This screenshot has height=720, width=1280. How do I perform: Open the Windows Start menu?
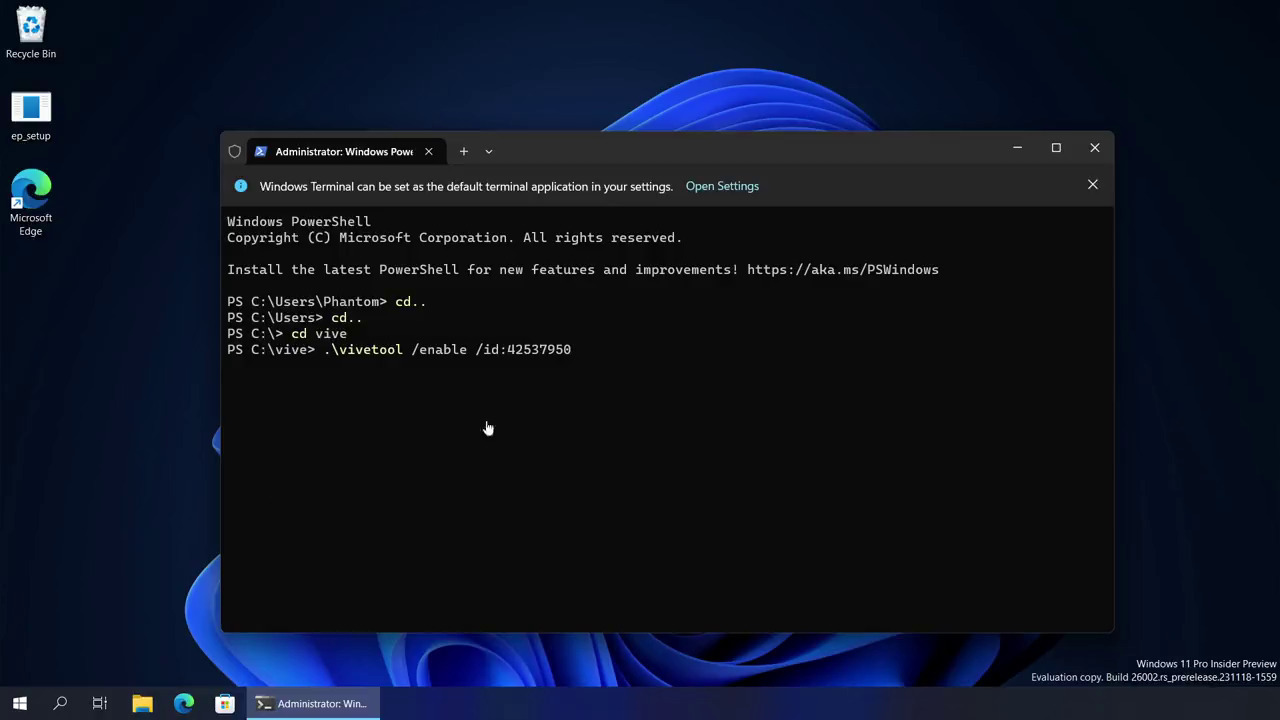pyautogui.click(x=19, y=703)
